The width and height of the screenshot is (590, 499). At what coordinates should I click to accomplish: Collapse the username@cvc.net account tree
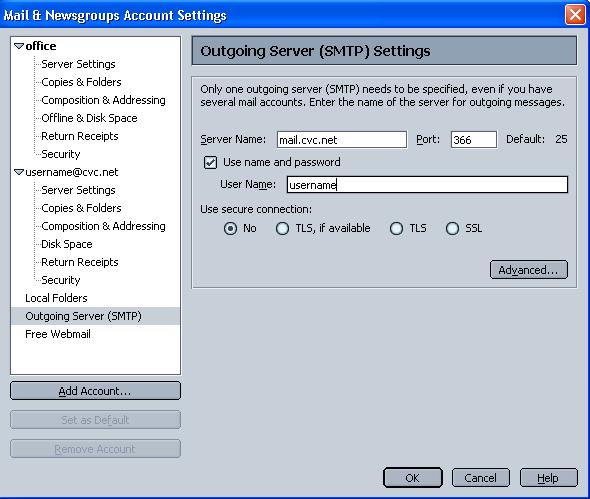click(19, 172)
